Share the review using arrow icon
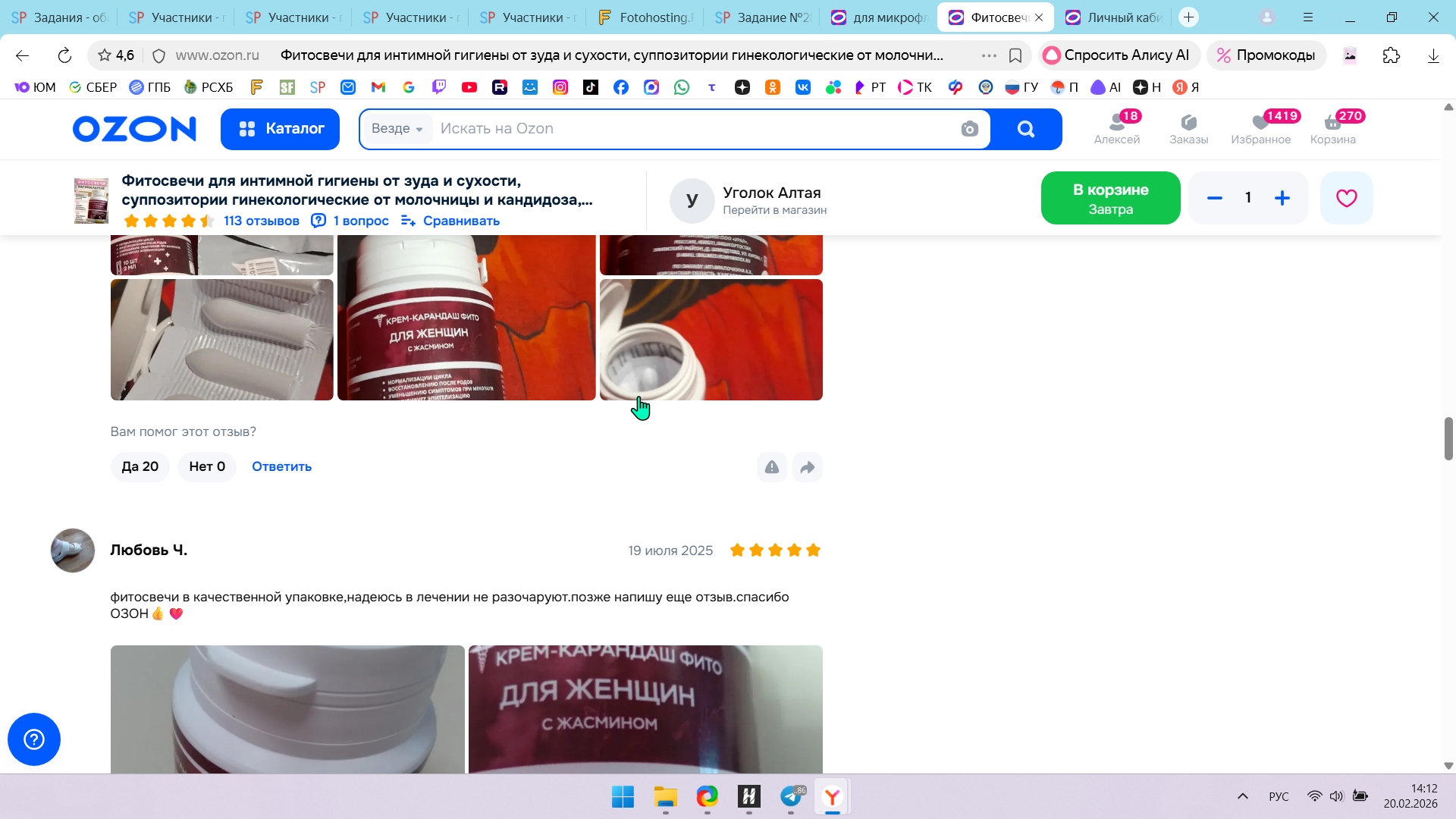The image size is (1456, 819). pos(807,467)
